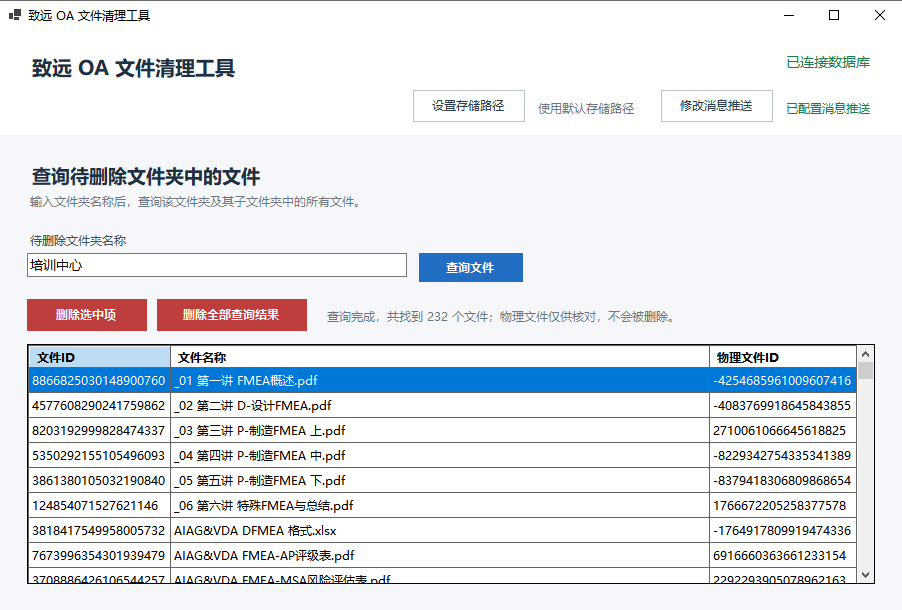Screen dimensions: 902x610
Task: Click physical ID 2710061066645618825 cell
Action: [783, 430]
